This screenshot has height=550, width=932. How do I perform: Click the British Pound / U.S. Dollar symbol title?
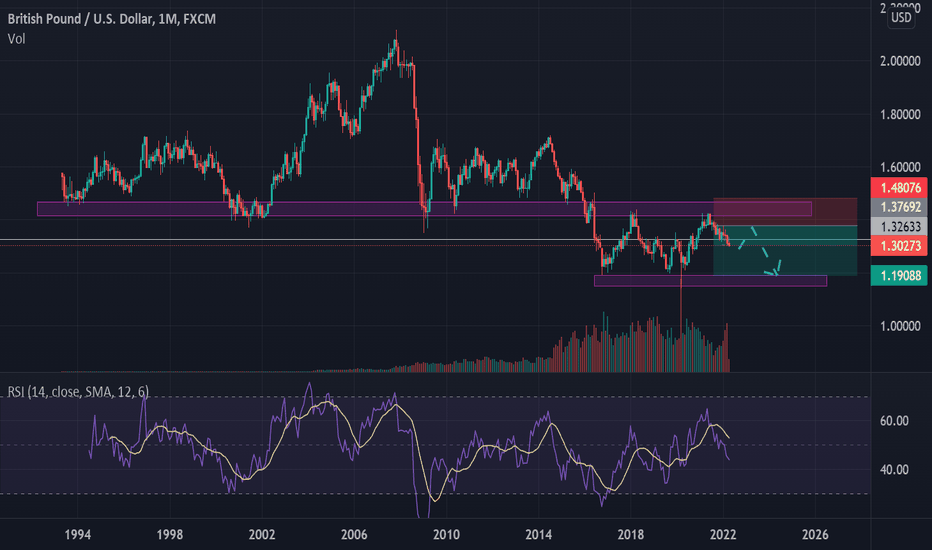click(112, 19)
